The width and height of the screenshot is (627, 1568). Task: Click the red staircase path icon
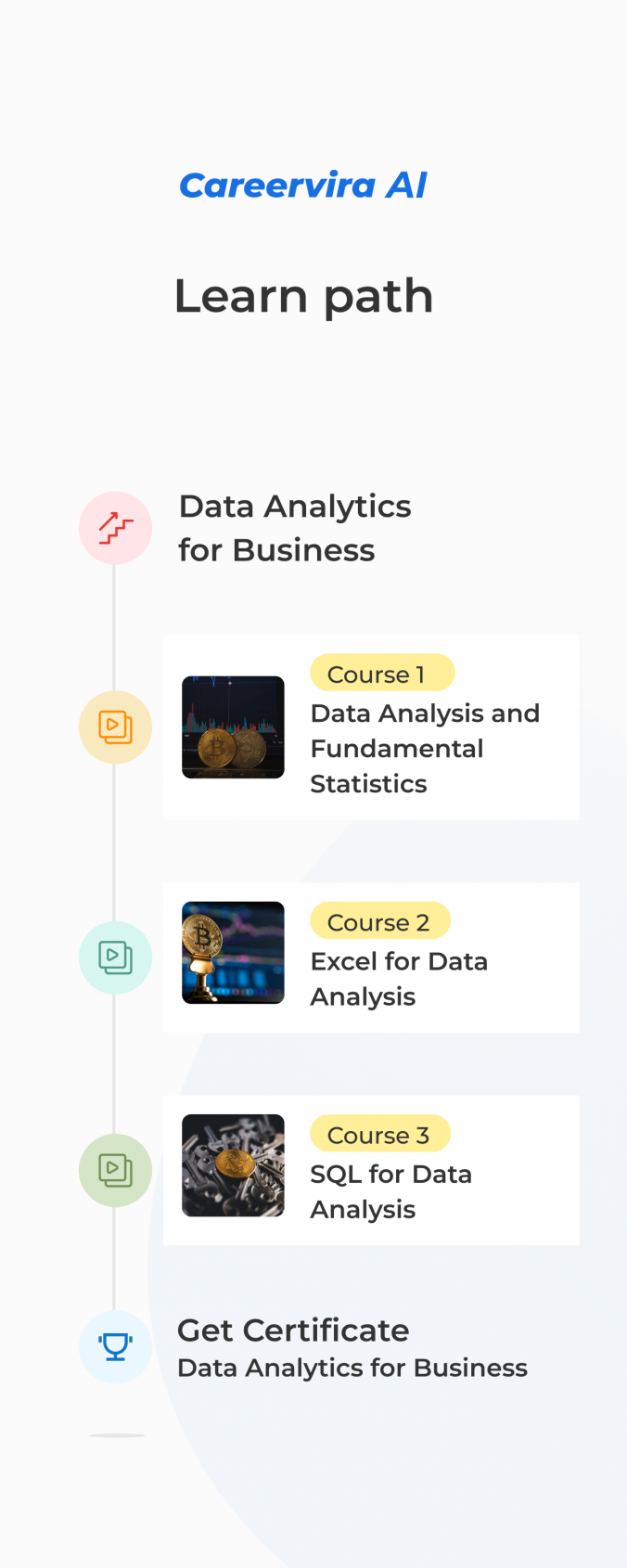click(115, 528)
